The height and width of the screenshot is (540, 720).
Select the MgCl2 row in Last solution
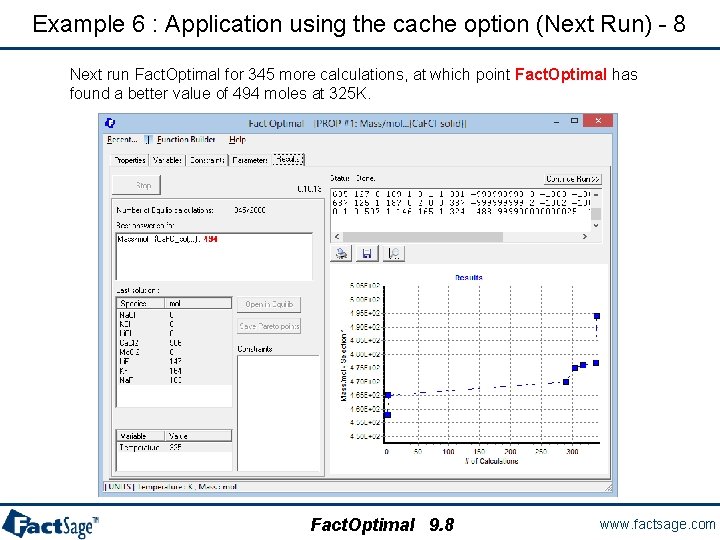(x=174, y=352)
